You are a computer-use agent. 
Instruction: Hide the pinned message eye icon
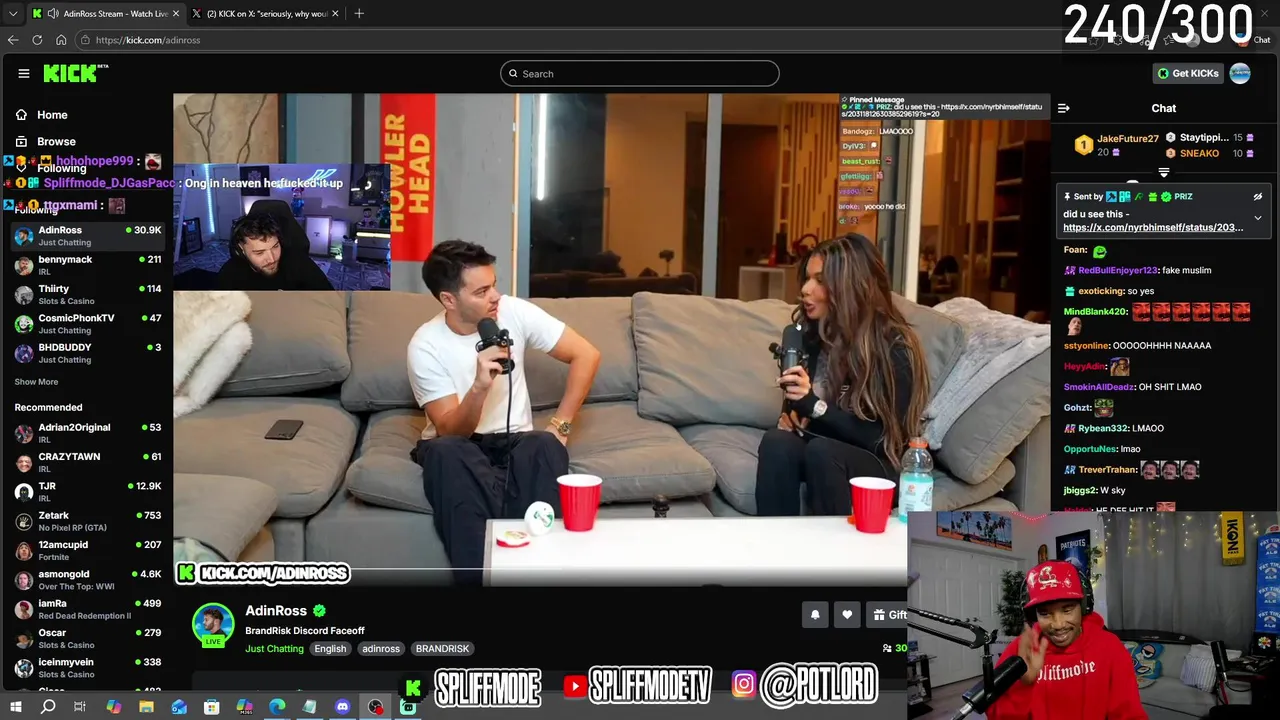coord(1258,197)
